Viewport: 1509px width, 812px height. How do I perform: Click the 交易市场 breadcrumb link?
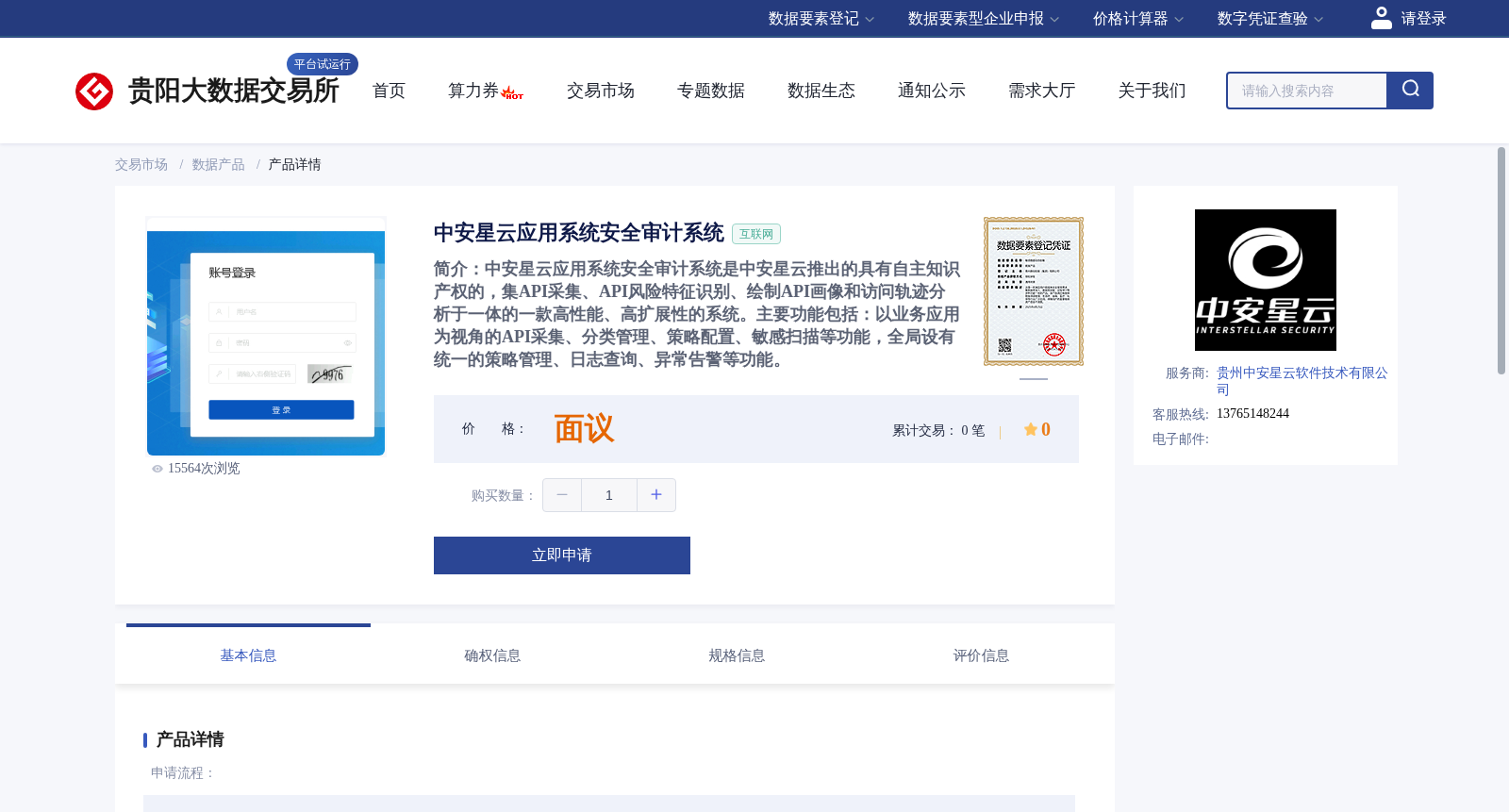[141, 165]
